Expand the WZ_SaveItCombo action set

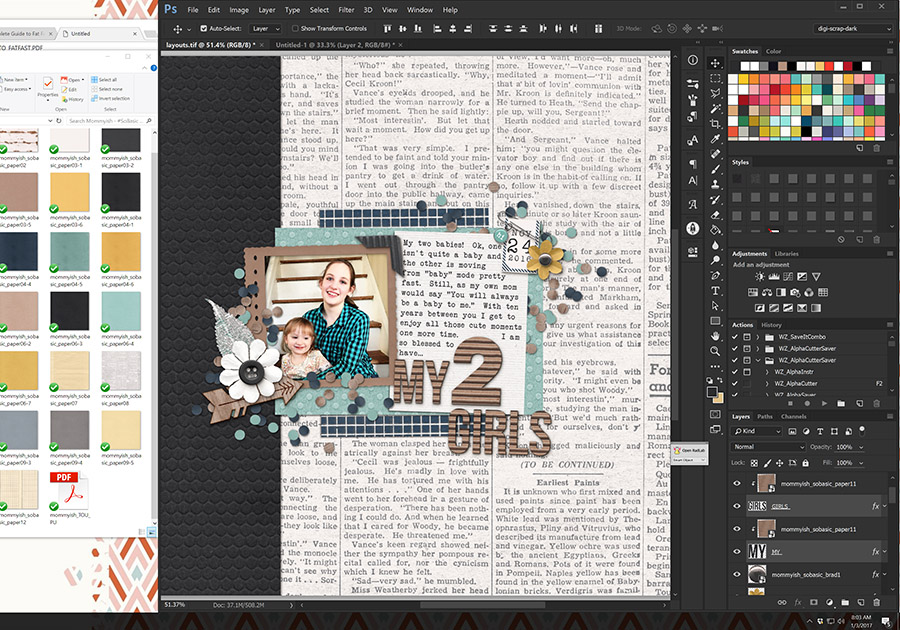(758, 337)
